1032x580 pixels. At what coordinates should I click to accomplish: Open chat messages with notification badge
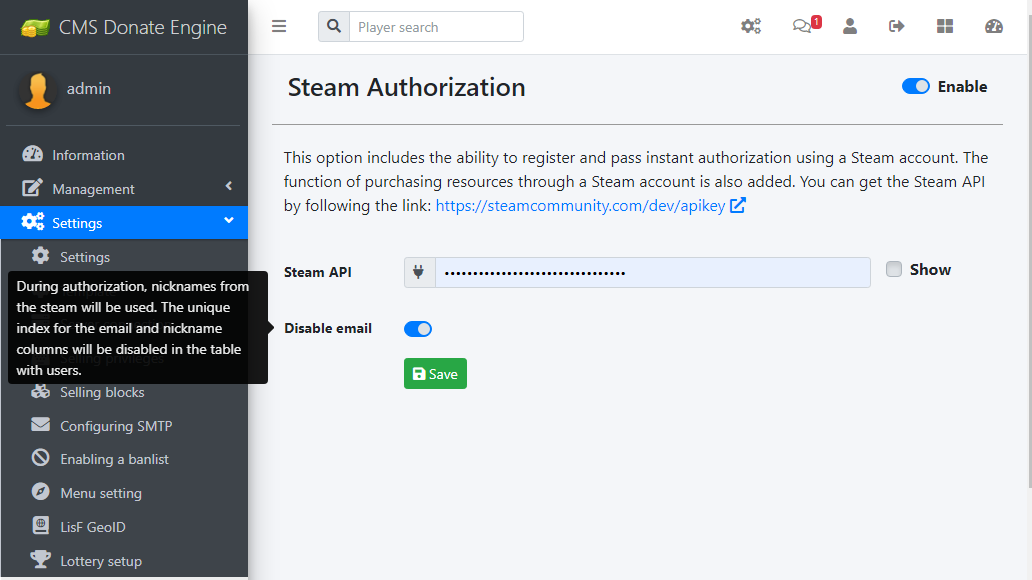[x=804, y=27]
